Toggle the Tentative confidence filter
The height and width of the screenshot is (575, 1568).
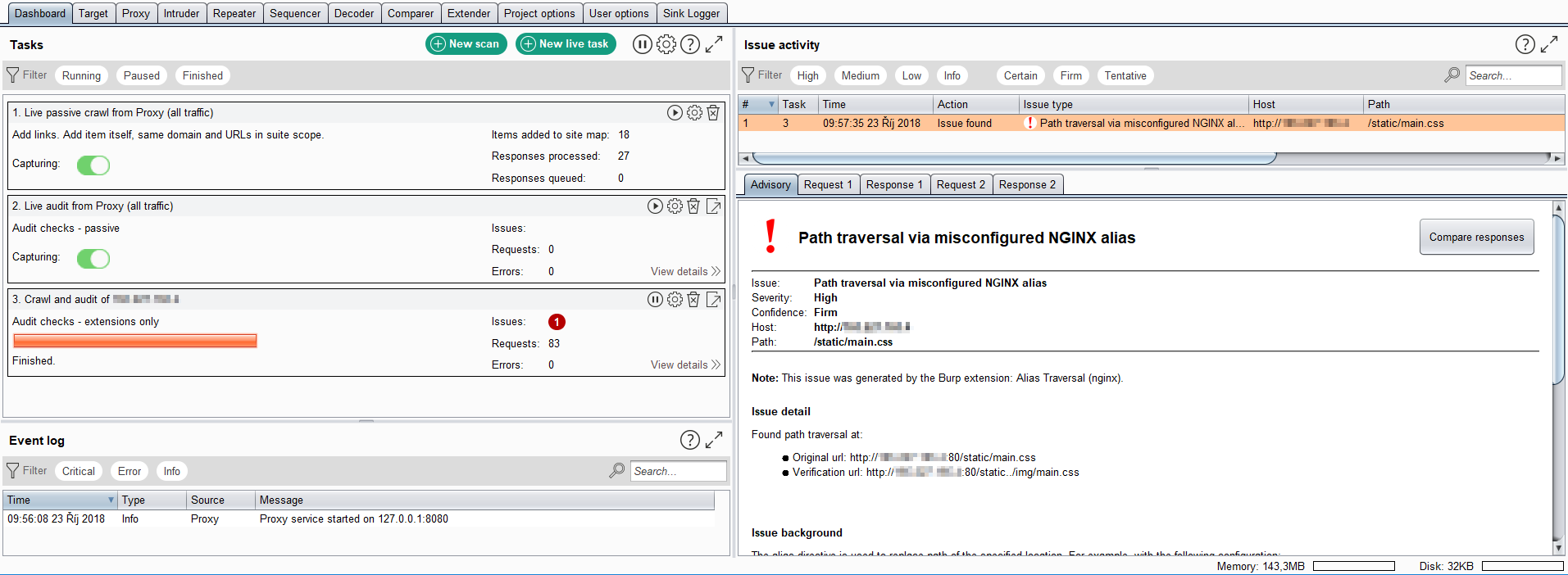(1125, 75)
